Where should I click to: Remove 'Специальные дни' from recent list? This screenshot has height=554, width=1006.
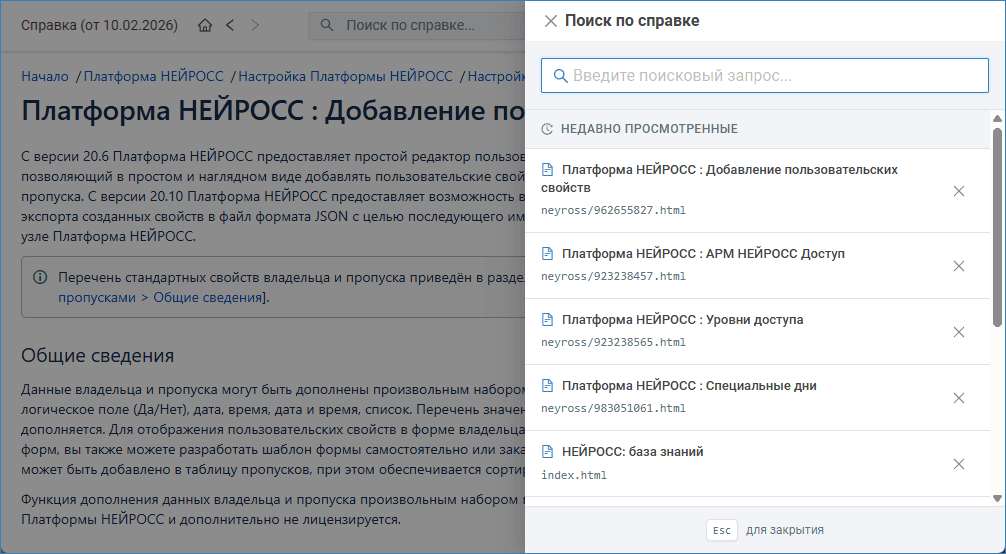[x=958, y=398]
